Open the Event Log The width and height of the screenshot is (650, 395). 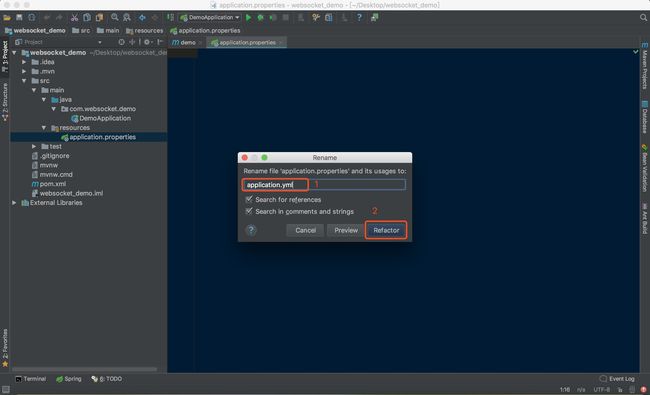point(617,379)
